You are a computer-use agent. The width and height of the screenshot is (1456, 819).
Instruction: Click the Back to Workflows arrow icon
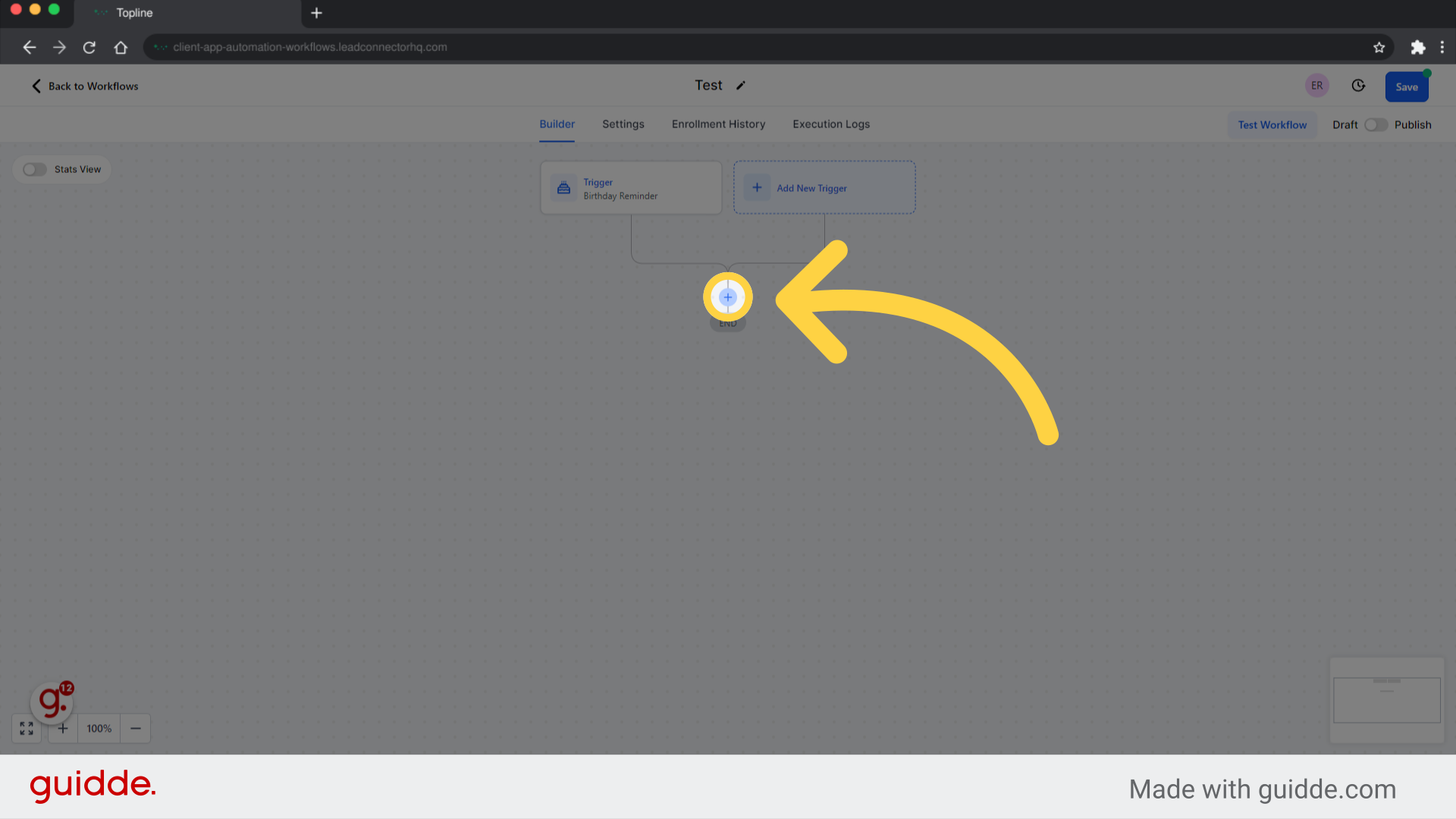click(x=36, y=85)
